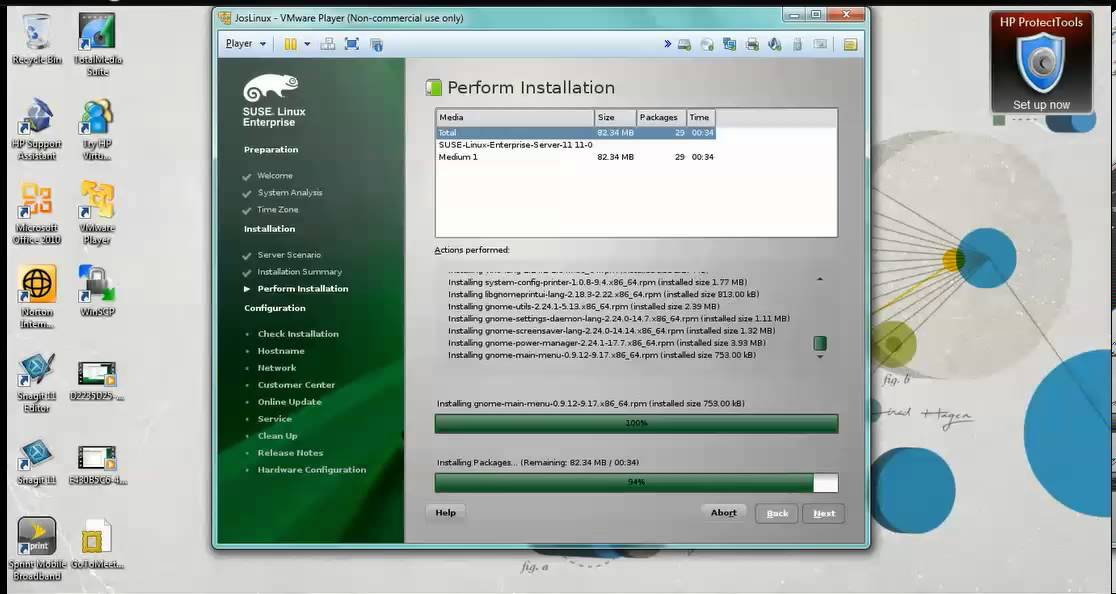Click the USB device icon
The height and width of the screenshot is (594, 1116).
point(797,45)
